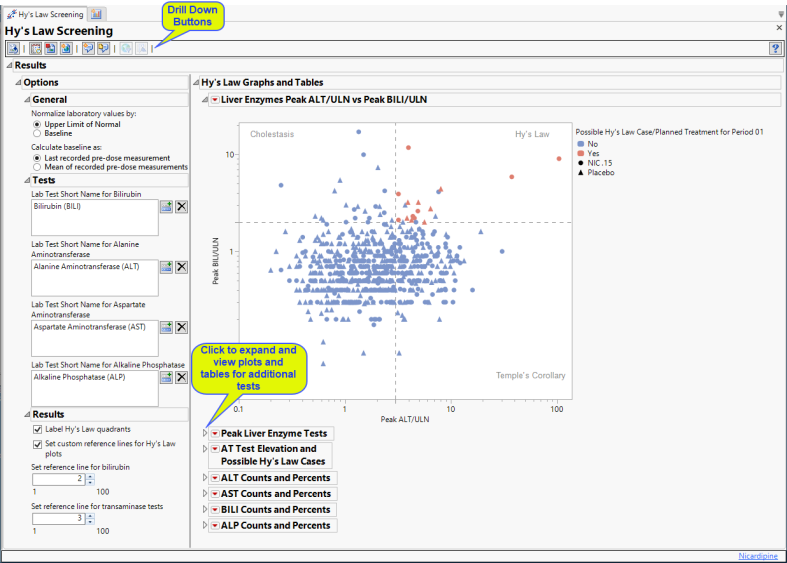Click the first drill-down icon with blue arrow
This screenshot has width=787, height=563.
coord(13,49)
